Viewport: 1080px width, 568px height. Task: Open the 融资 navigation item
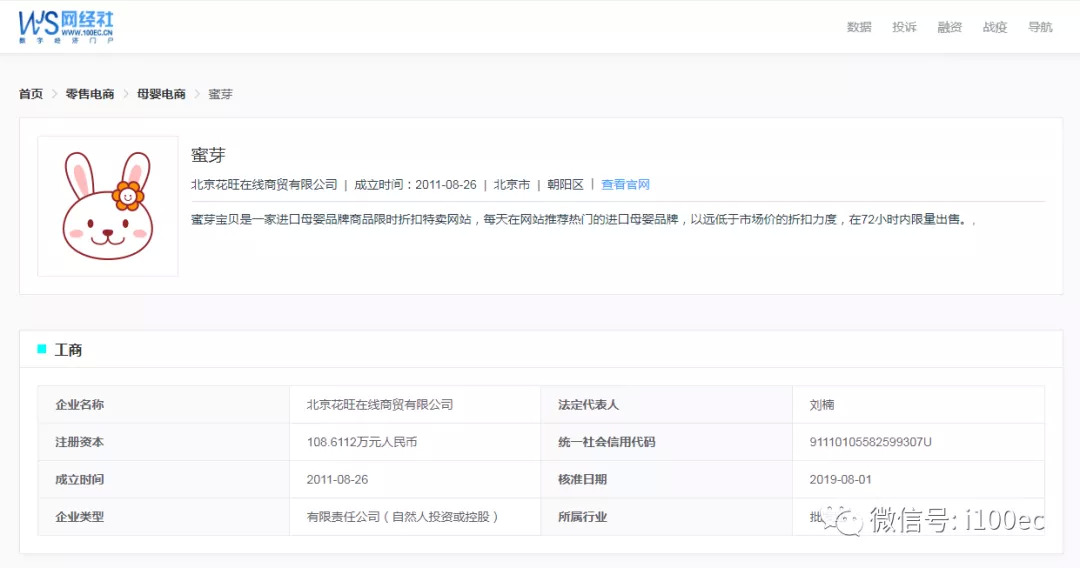(949, 27)
